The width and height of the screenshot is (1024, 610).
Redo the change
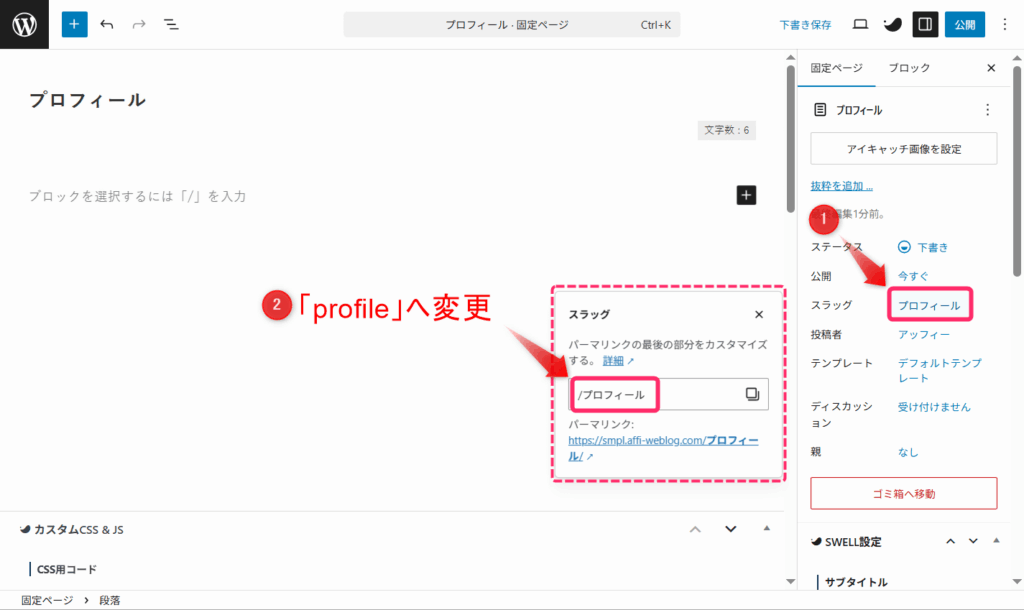139,24
